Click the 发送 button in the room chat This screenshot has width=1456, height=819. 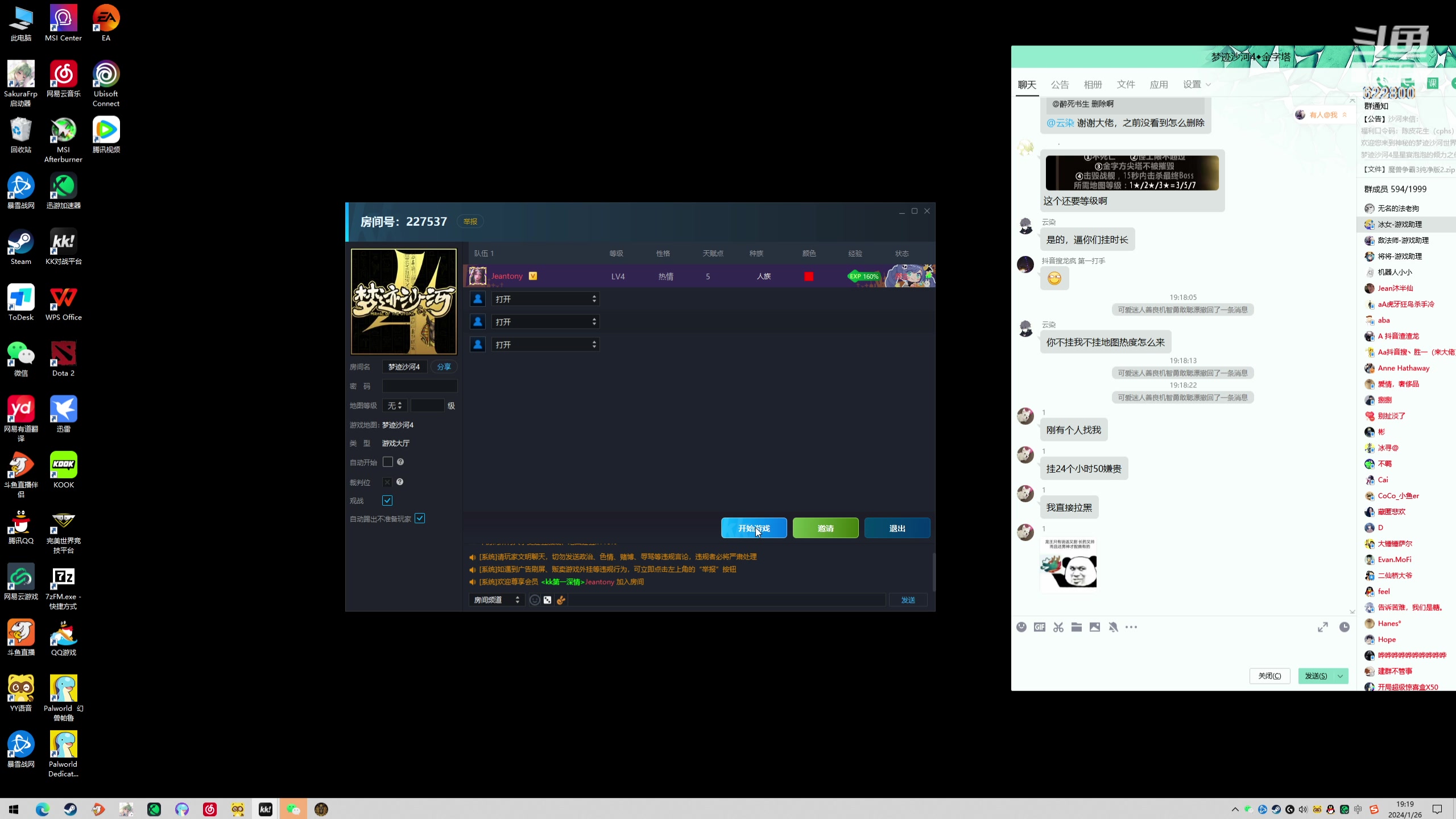(x=908, y=600)
